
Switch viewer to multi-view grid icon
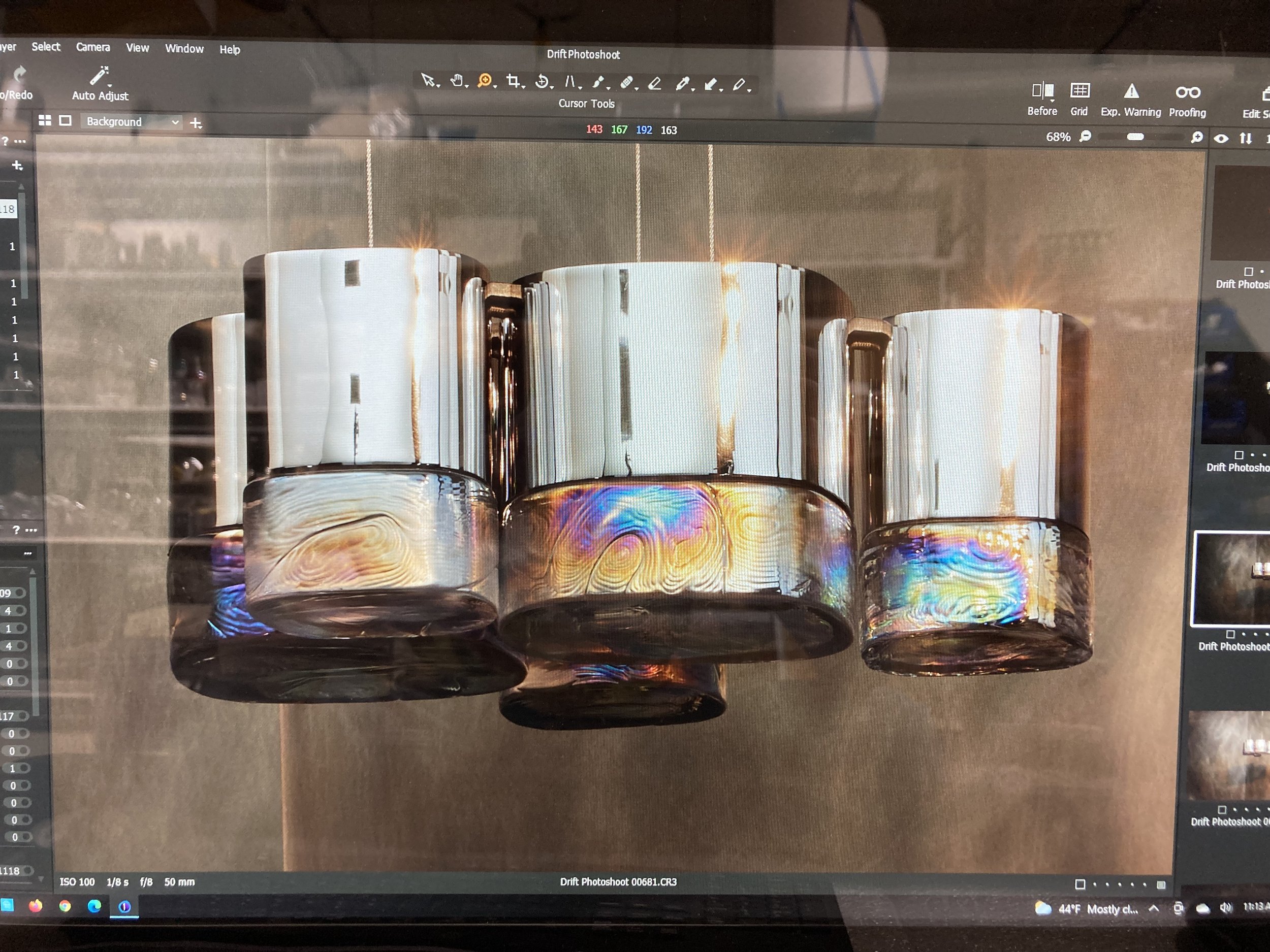coord(45,120)
